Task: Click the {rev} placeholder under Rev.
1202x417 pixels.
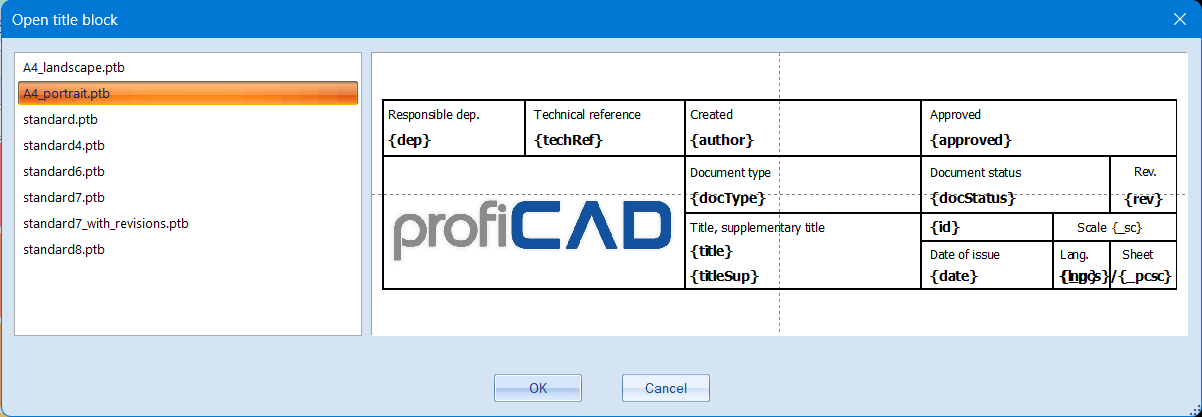Action: 1143,198
